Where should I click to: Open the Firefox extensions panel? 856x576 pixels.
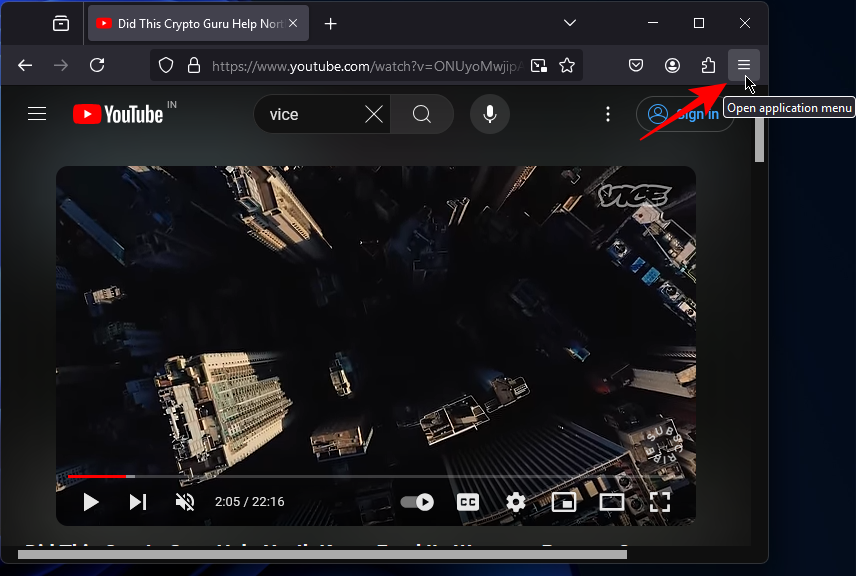708,65
